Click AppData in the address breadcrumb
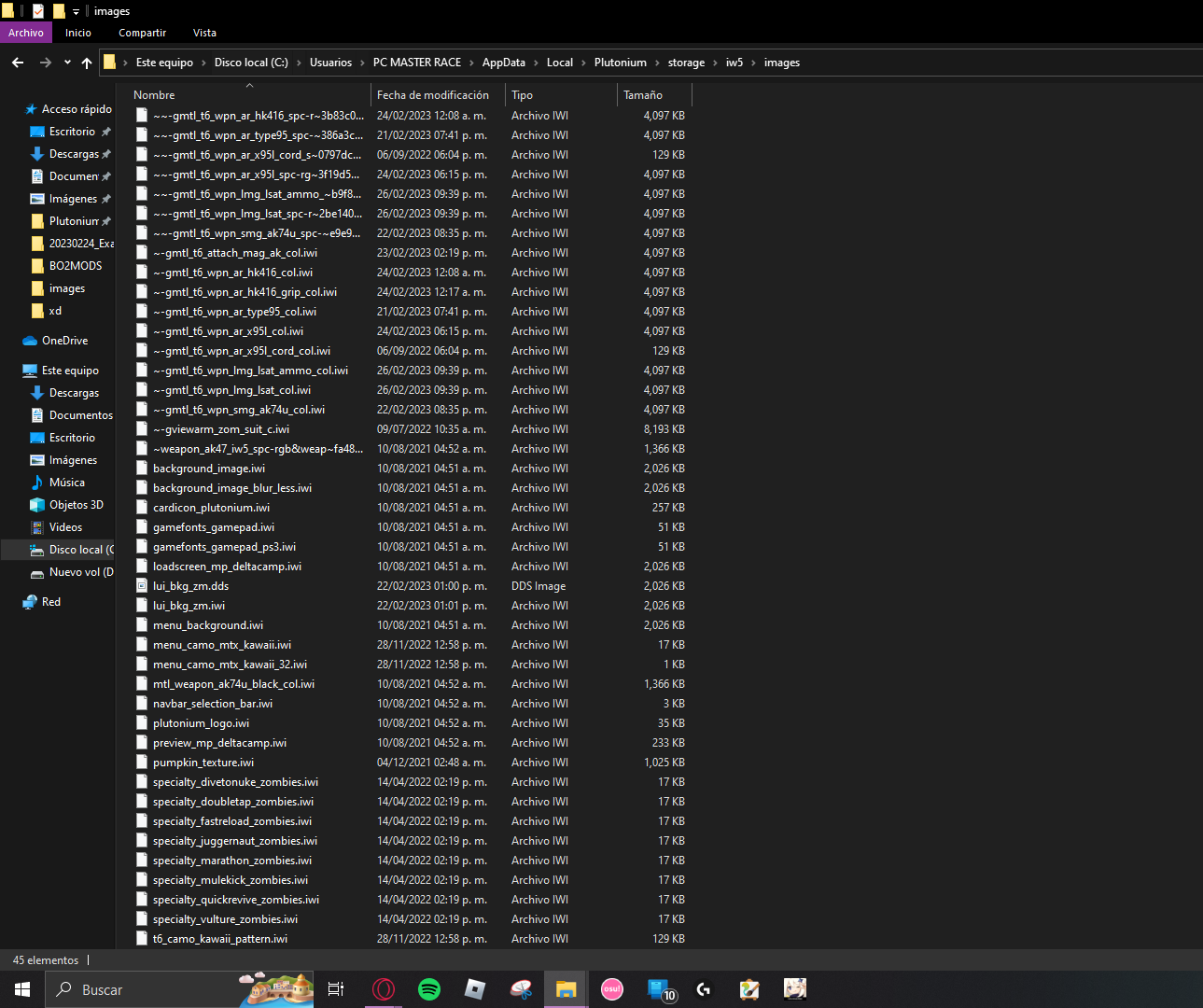Screen dimensions: 1203x1008 point(504,63)
